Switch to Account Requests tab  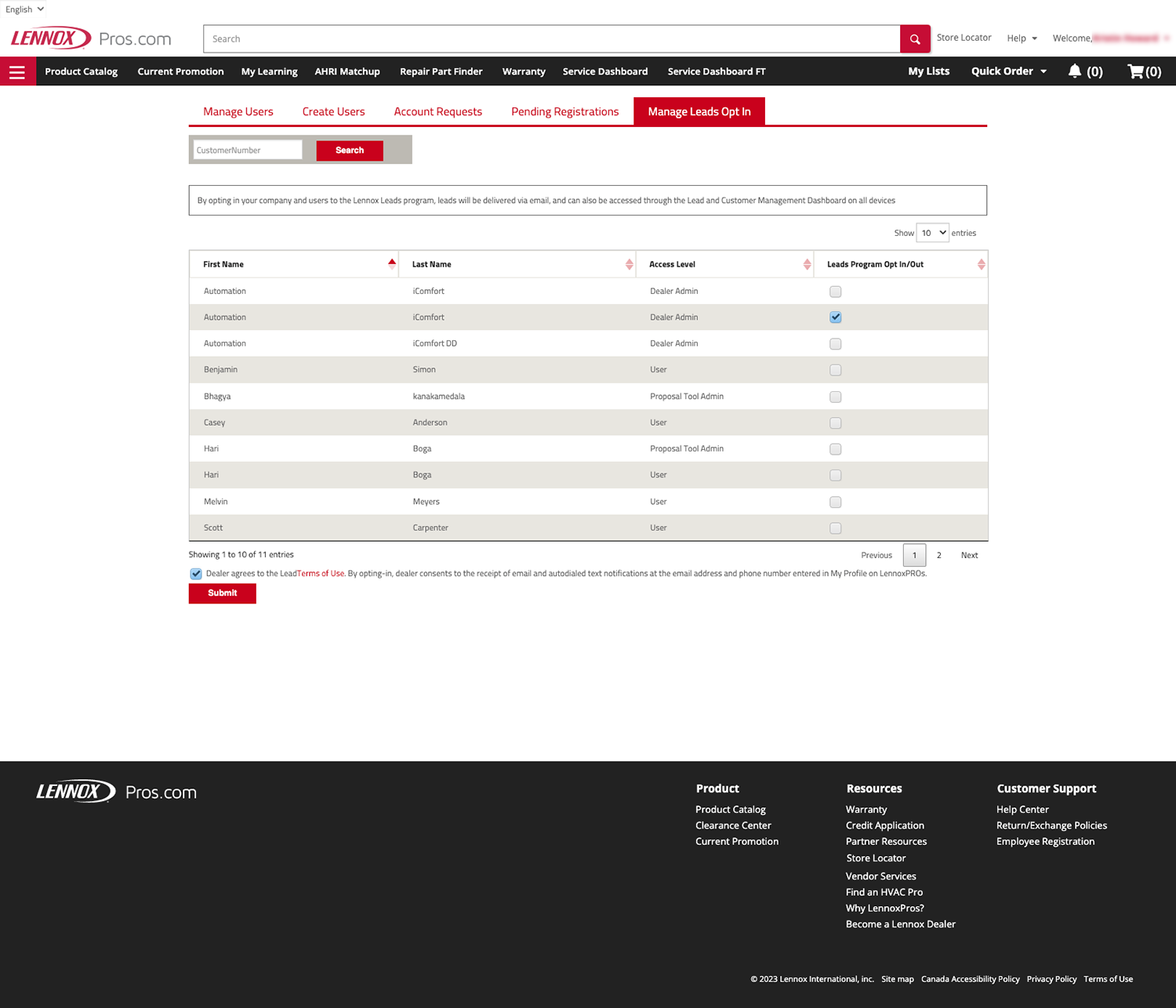tap(438, 111)
